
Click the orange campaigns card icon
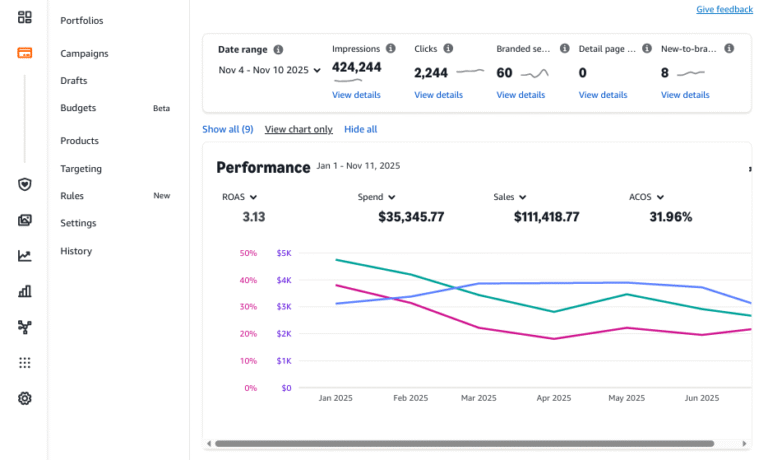tap(25, 53)
